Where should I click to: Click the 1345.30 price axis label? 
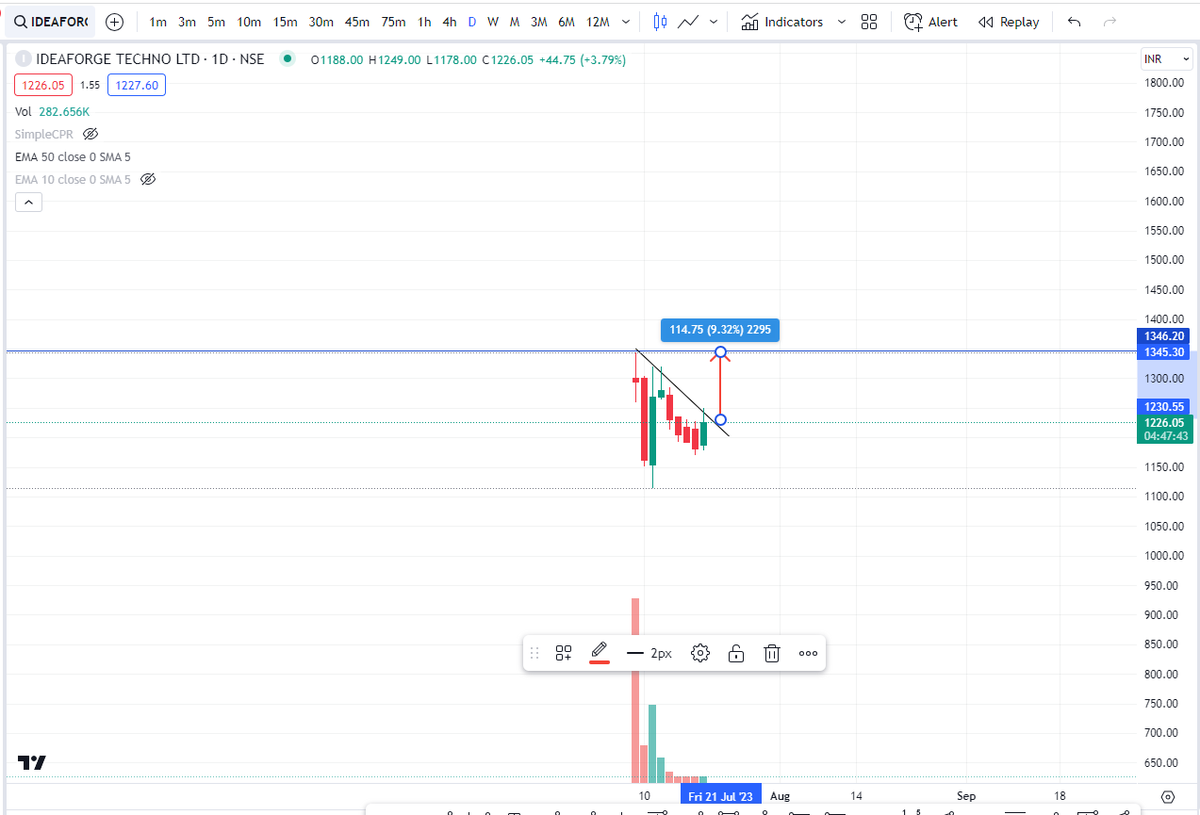coord(1162,352)
